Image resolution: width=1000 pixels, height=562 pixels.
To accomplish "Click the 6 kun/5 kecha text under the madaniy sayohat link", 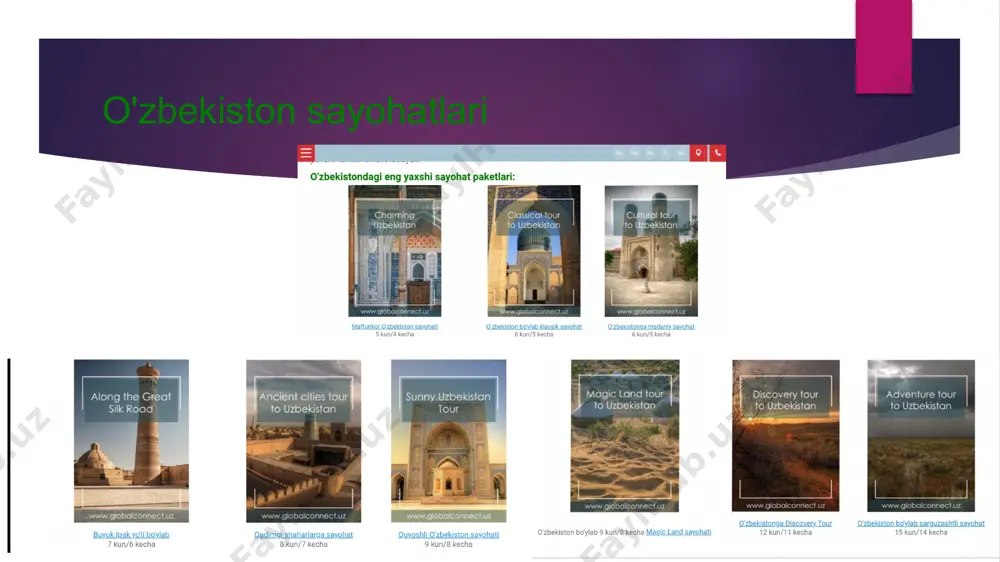I will pos(651,334).
